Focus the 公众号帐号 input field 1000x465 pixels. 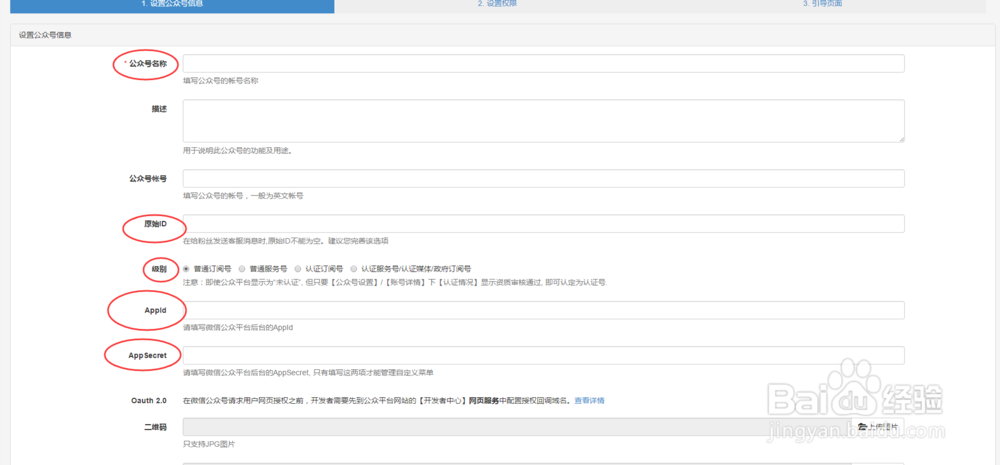point(543,179)
